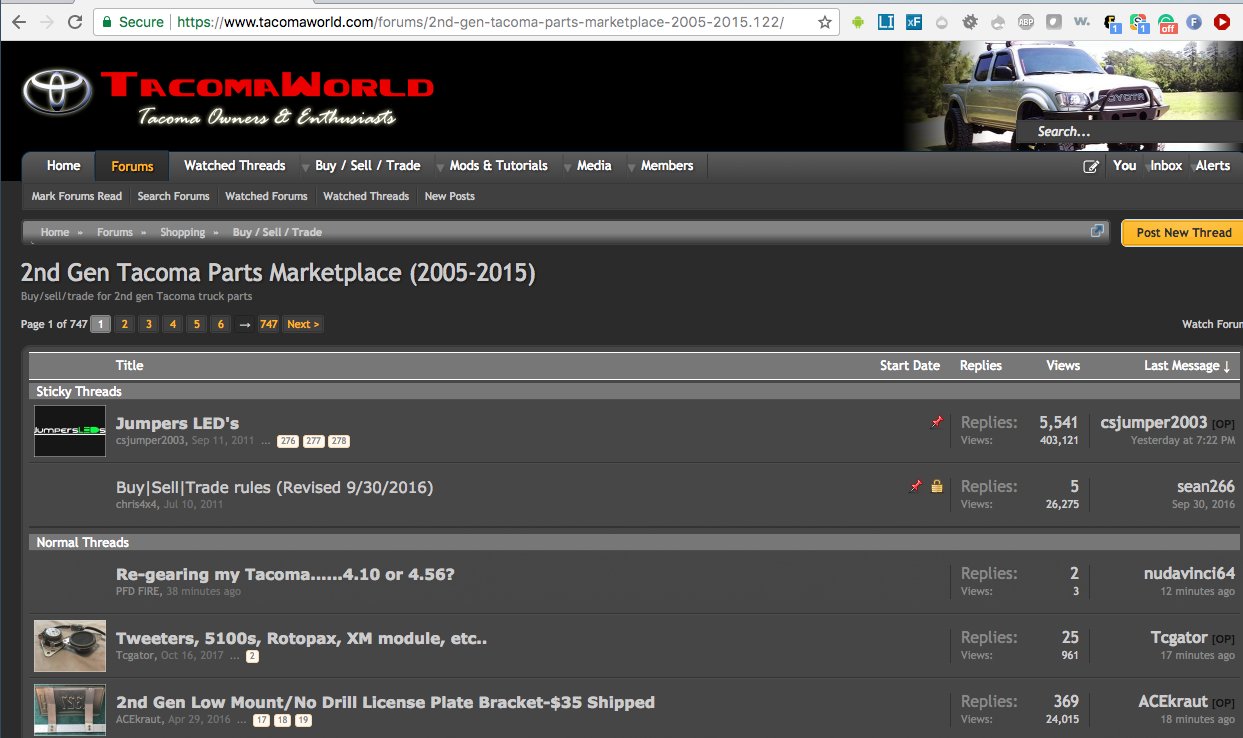Open the Inbox link

(1166, 166)
